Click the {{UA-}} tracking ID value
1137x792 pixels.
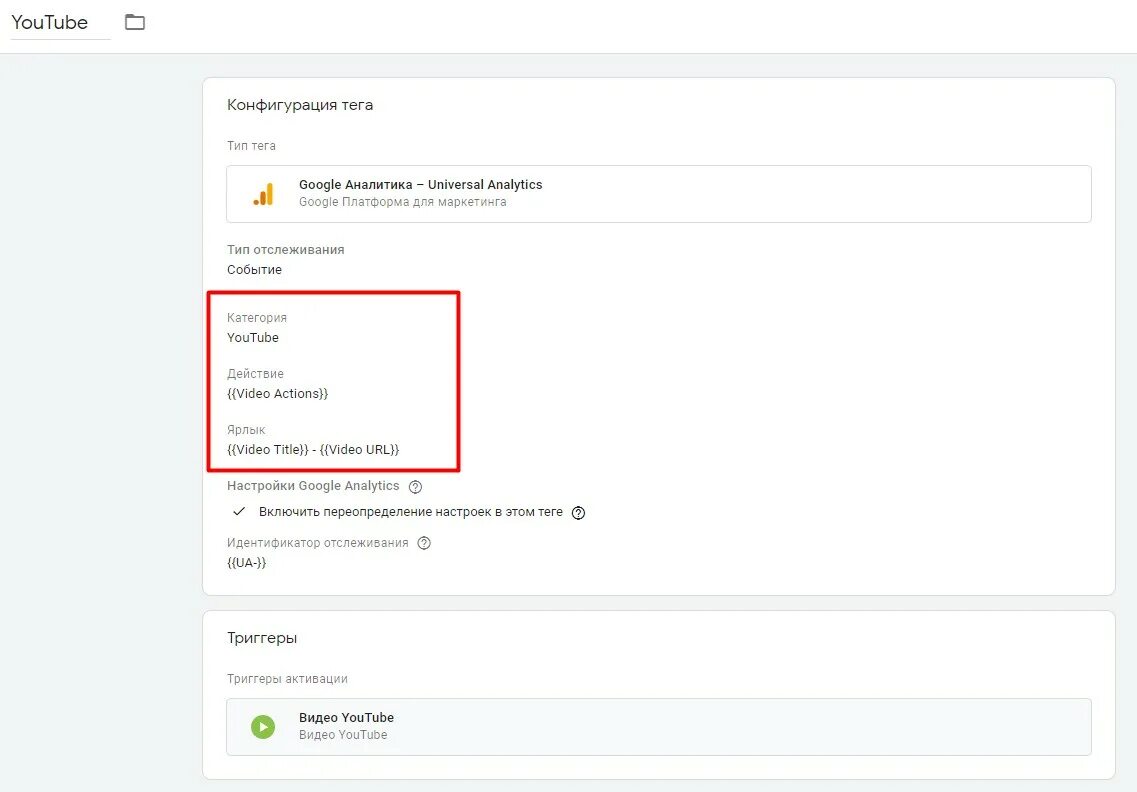tap(247, 563)
